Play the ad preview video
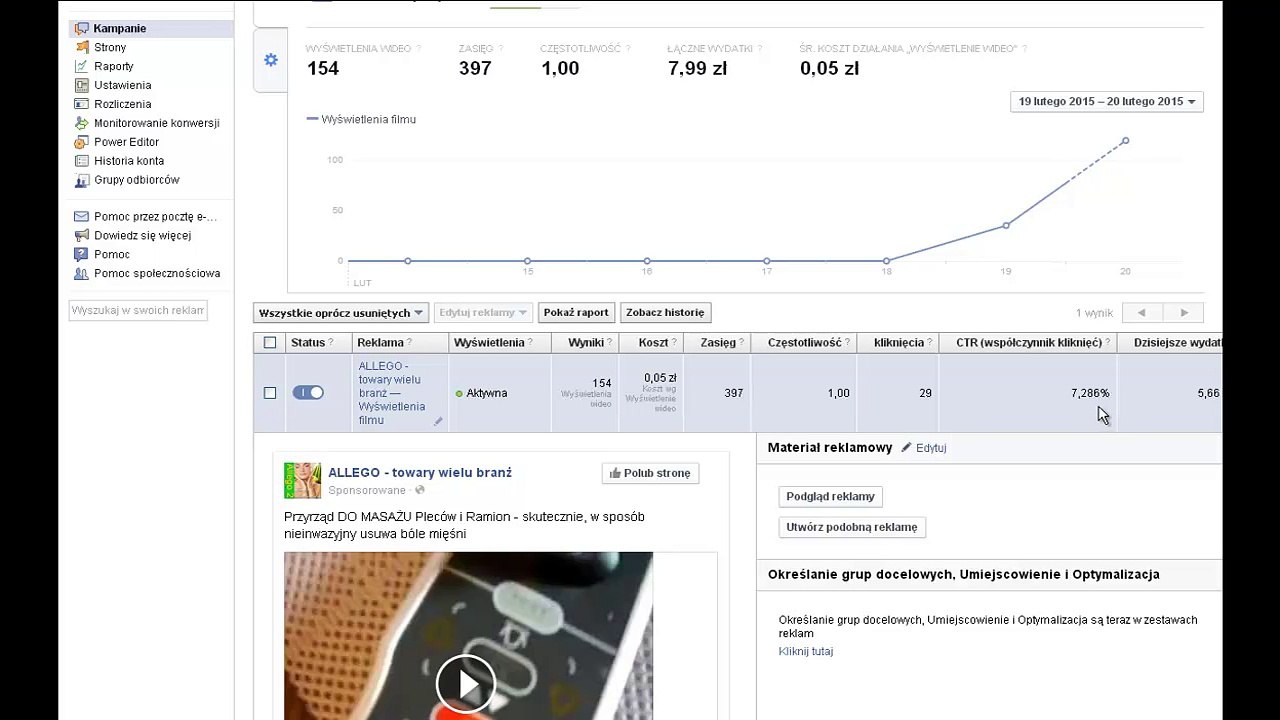The image size is (1280, 720). pos(466,682)
